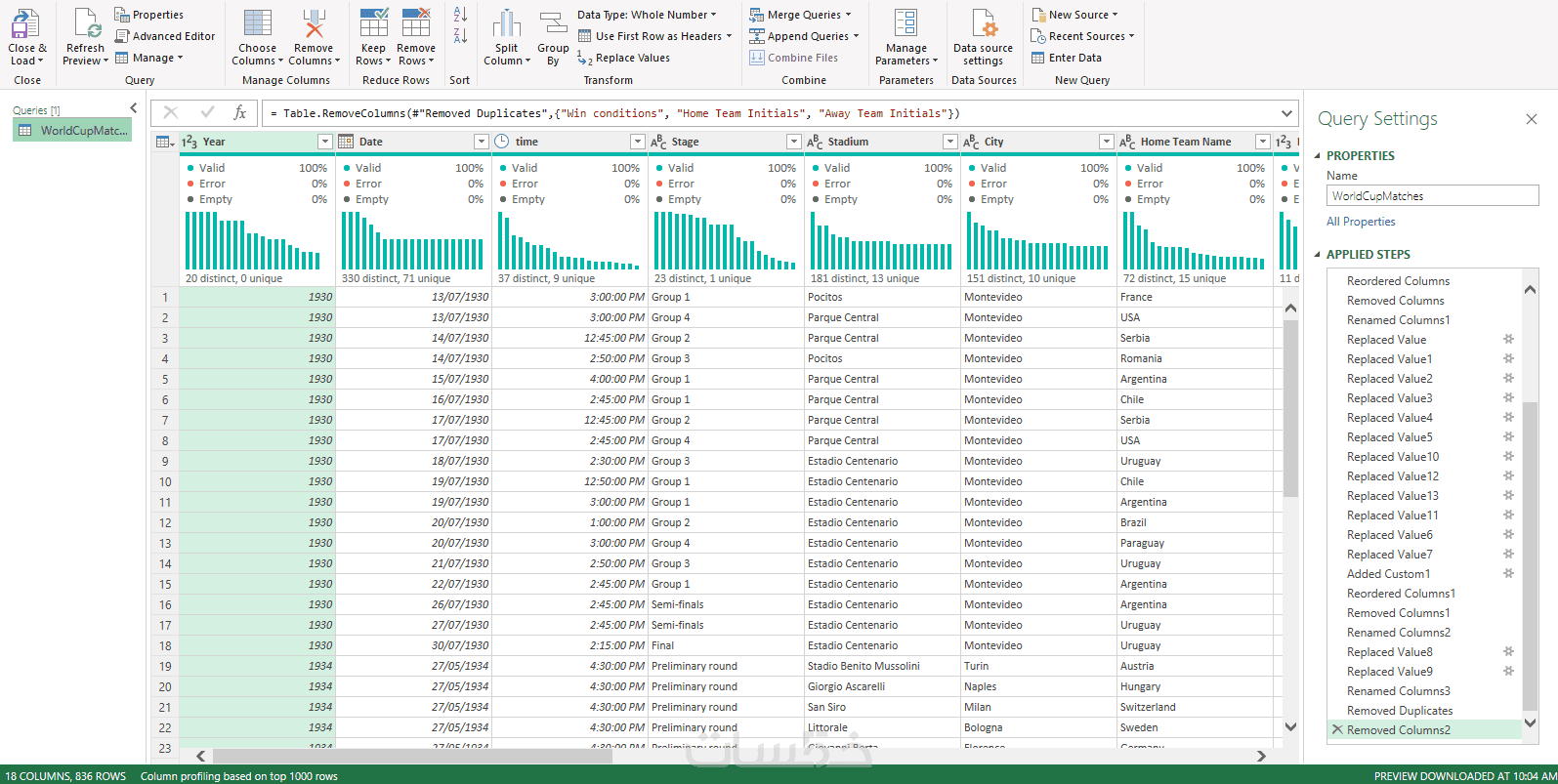
Task: Click the Close & Load icon
Action: pyautogui.click(x=26, y=24)
